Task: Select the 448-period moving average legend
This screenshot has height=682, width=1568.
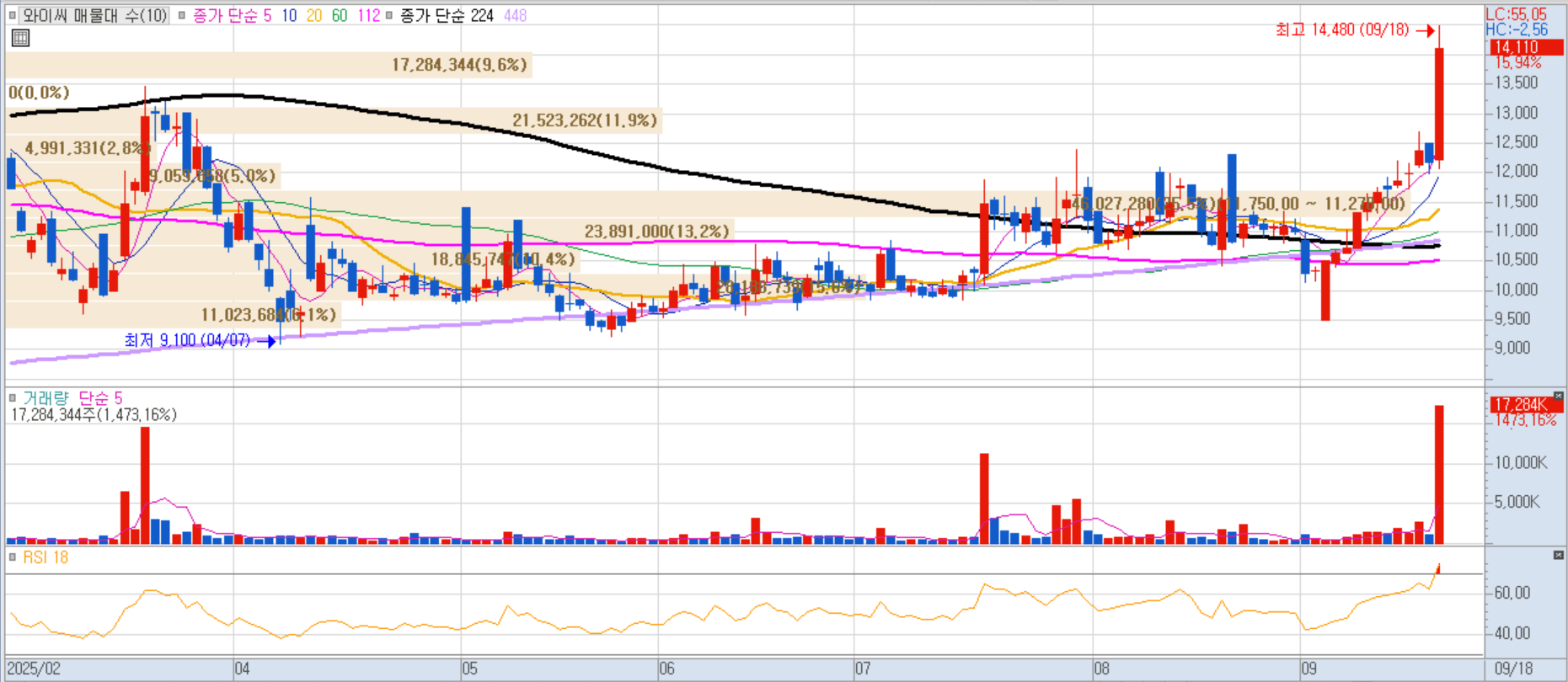Action: pos(515,15)
